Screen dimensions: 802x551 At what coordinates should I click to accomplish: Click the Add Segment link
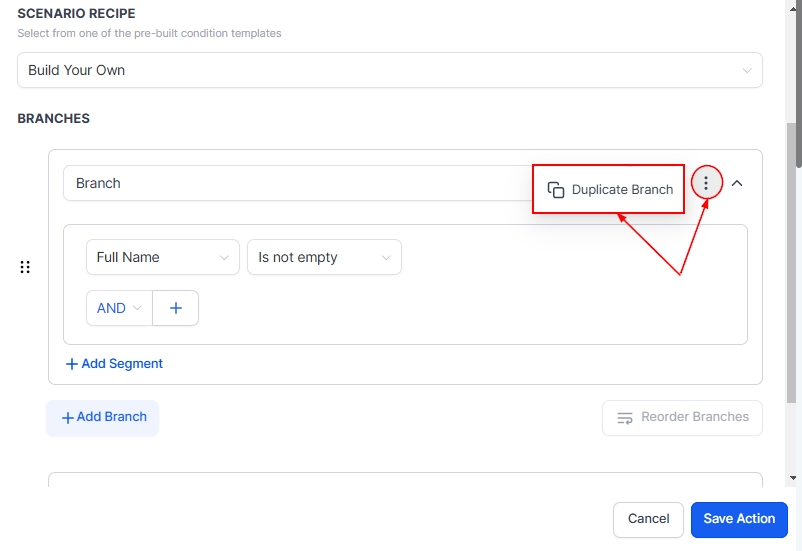tap(121, 364)
